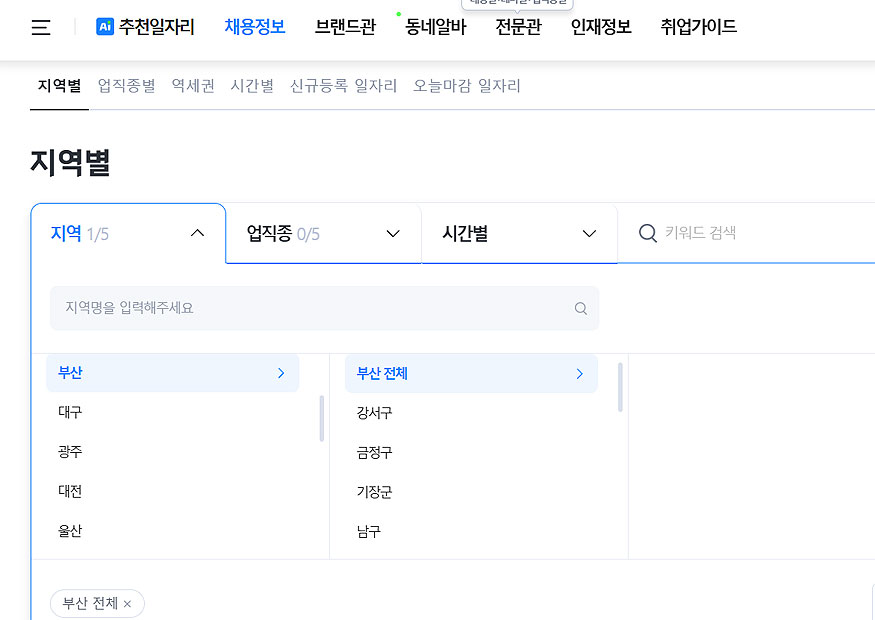Select 부산 in the city list

coord(172,373)
